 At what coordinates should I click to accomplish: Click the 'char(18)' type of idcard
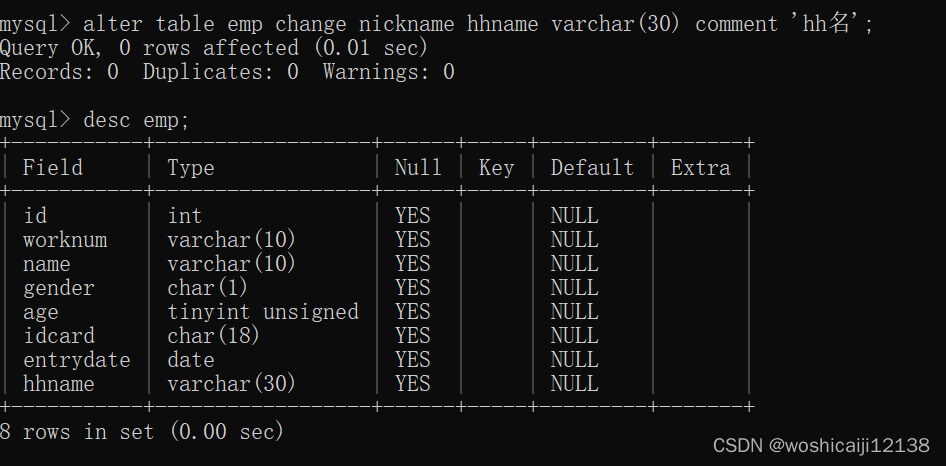pos(214,336)
